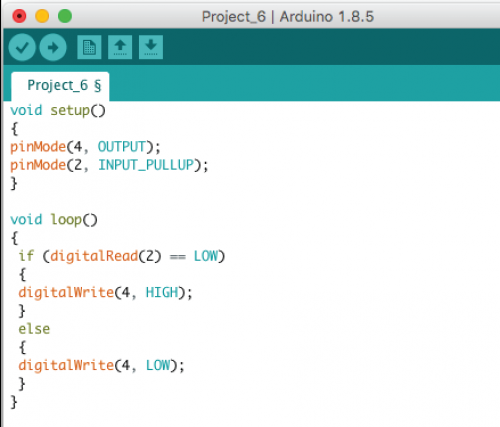This screenshot has height=427, width=500.
Task: Click the OUTPUT constant in setup
Action: (122, 147)
